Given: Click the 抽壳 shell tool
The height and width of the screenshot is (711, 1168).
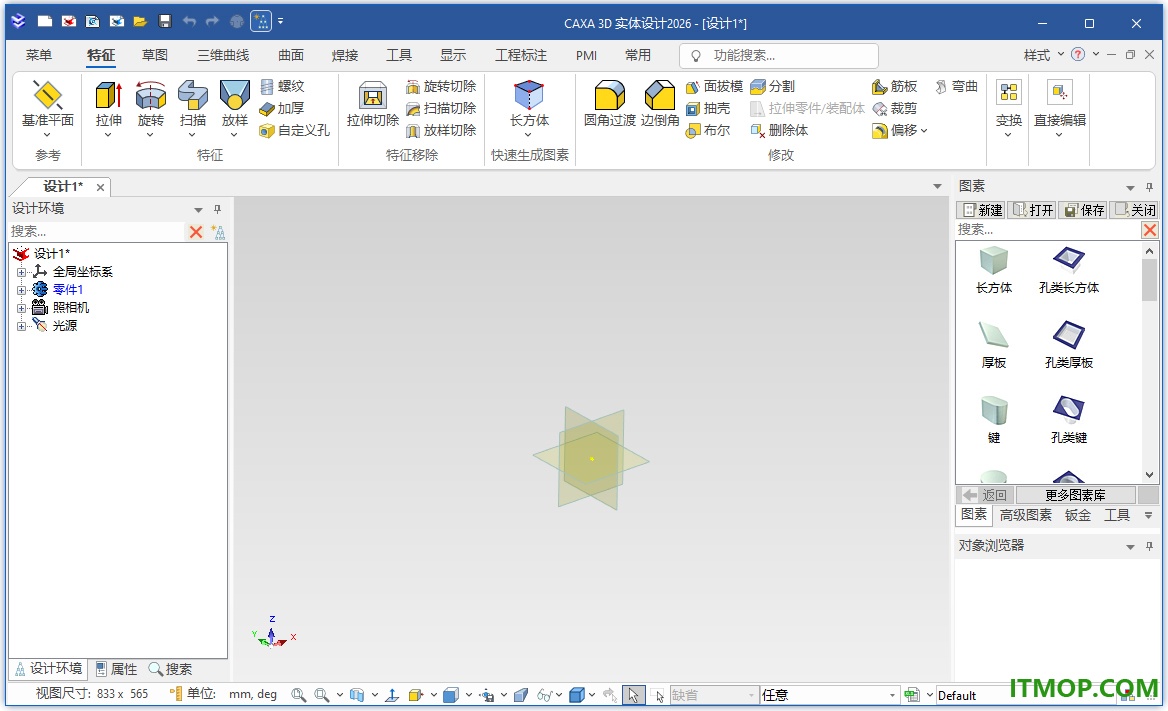Looking at the screenshot, I should point(708,109).
